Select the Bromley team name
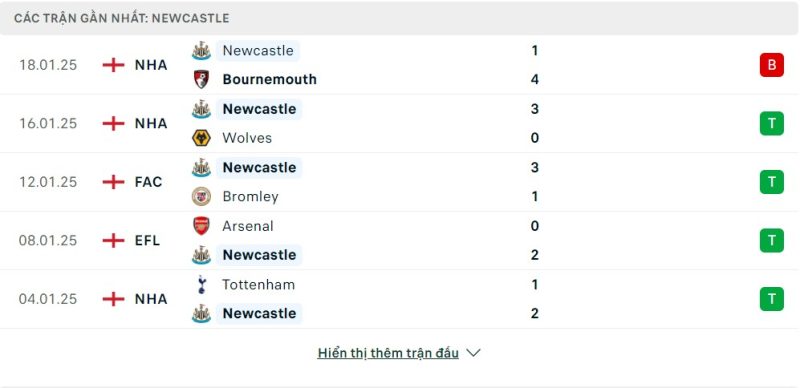 pyautogui.click(x=251, y=197)
